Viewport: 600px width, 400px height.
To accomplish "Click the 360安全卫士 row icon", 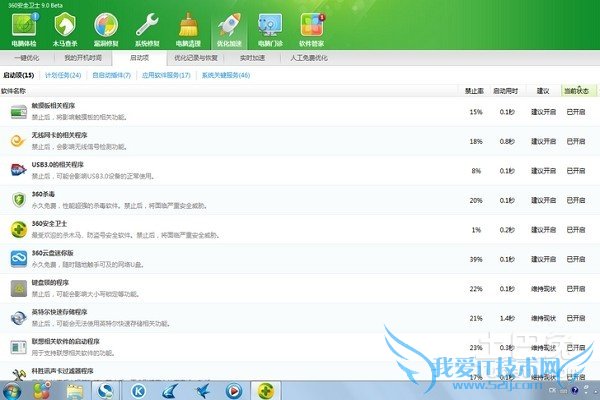I will click(18, 229).
